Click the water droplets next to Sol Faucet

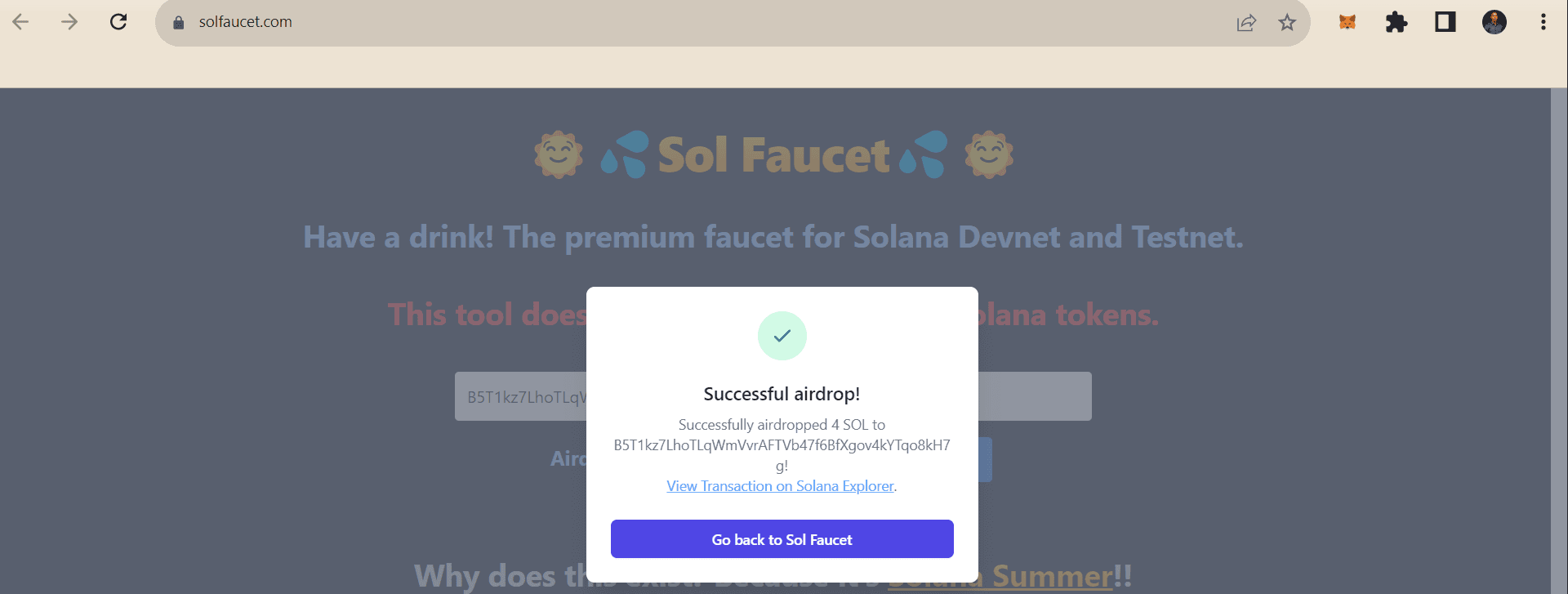pos(625,154)
